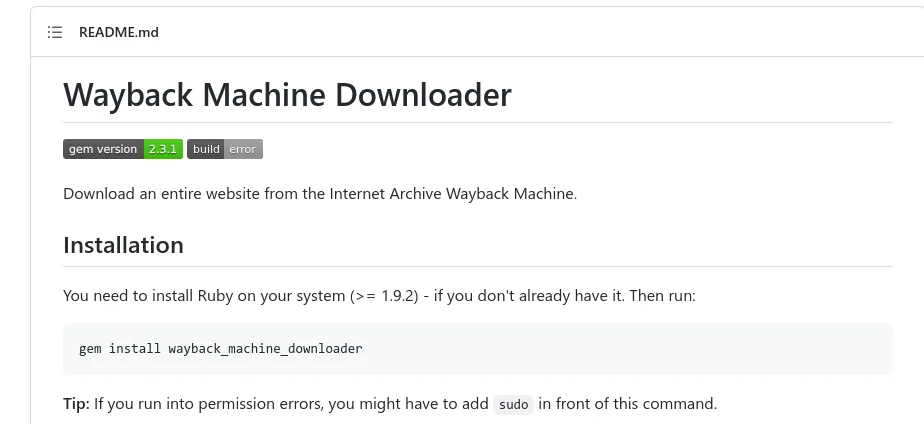924x424 pixels.
Task: Click the Wayback Machine Downloader heading
Action: [288, 94]
